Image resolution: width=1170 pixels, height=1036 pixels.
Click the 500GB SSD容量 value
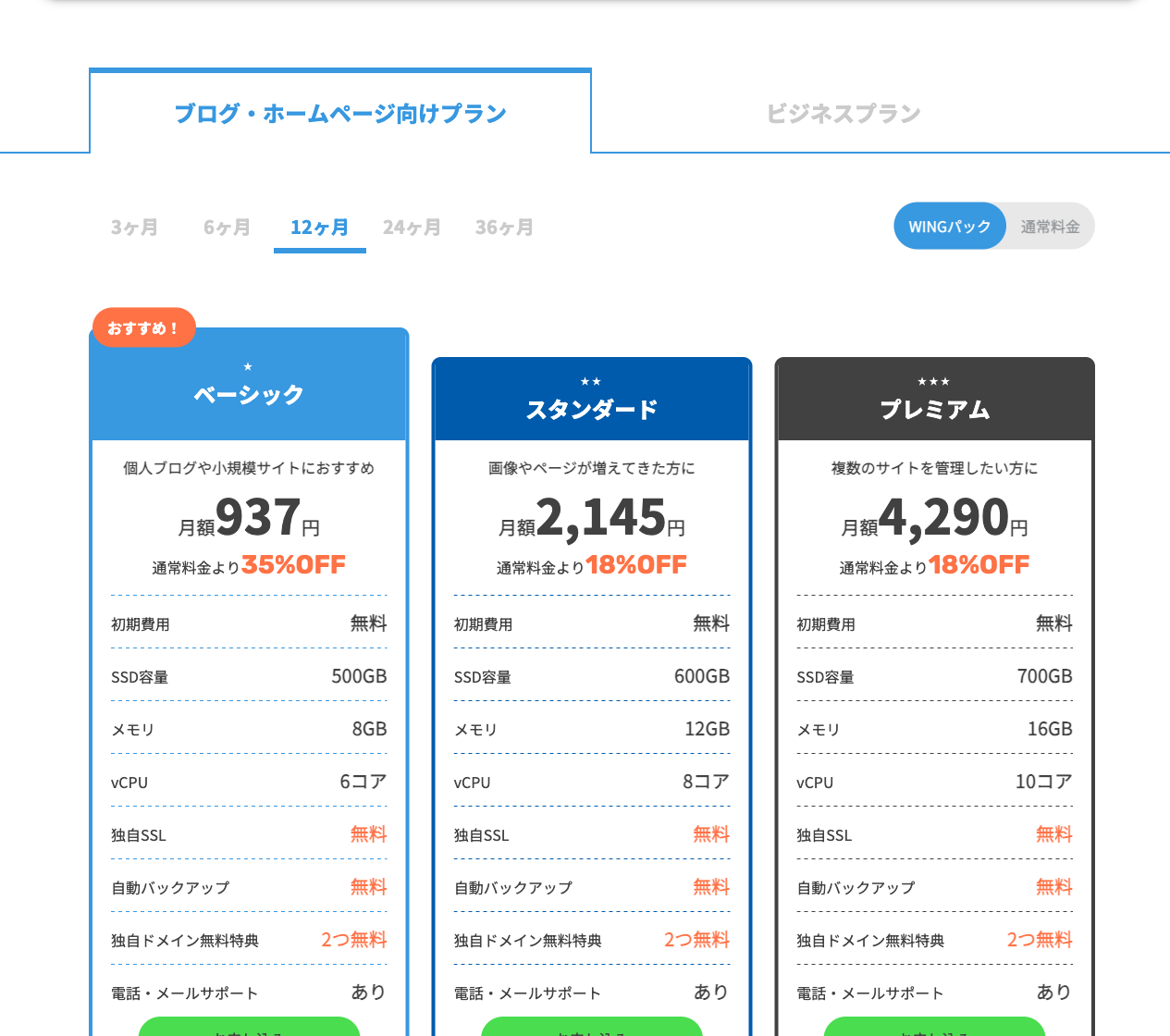pos(360,676)
